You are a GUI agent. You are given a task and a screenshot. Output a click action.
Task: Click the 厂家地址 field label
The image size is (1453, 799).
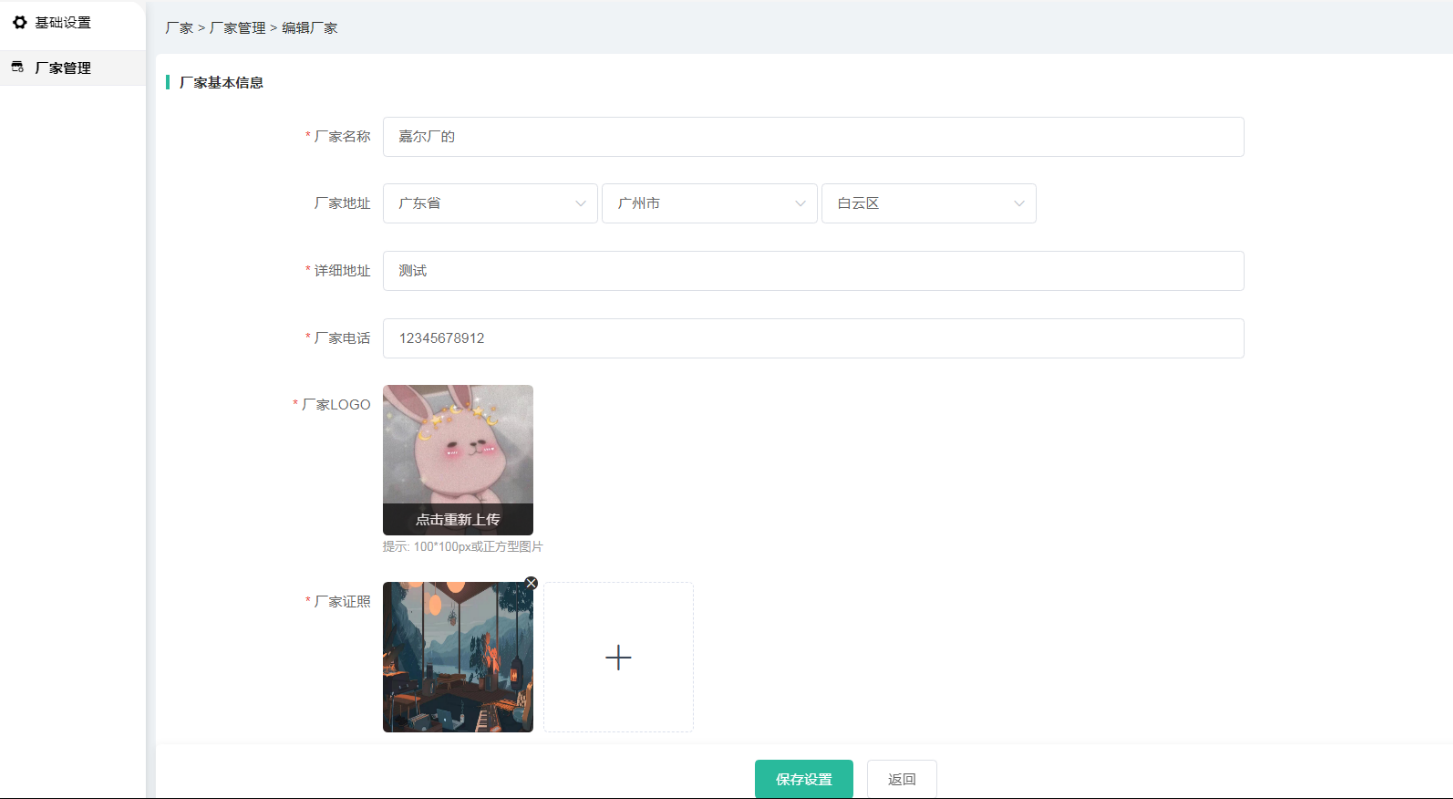pos(342,203)
